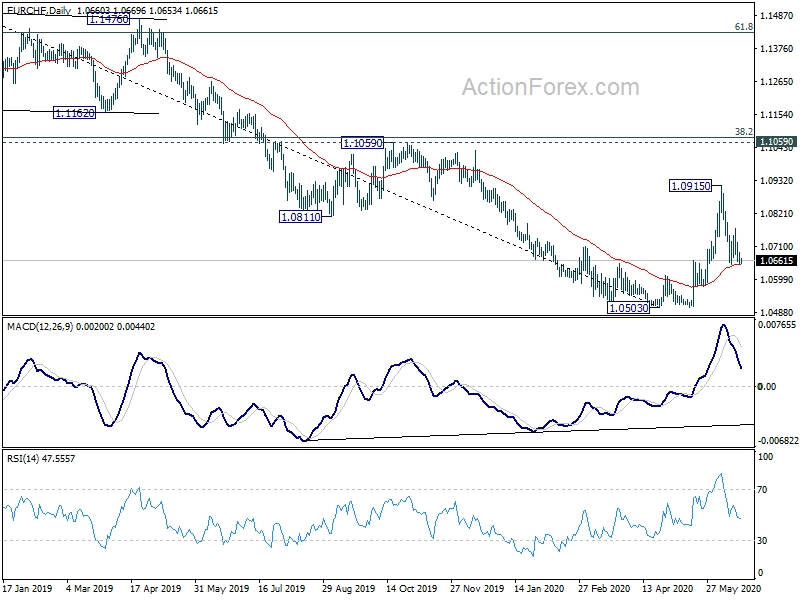Click the current price tag 1.06615
This screenshot has width=800, height=600.
[x=777, y=261]
